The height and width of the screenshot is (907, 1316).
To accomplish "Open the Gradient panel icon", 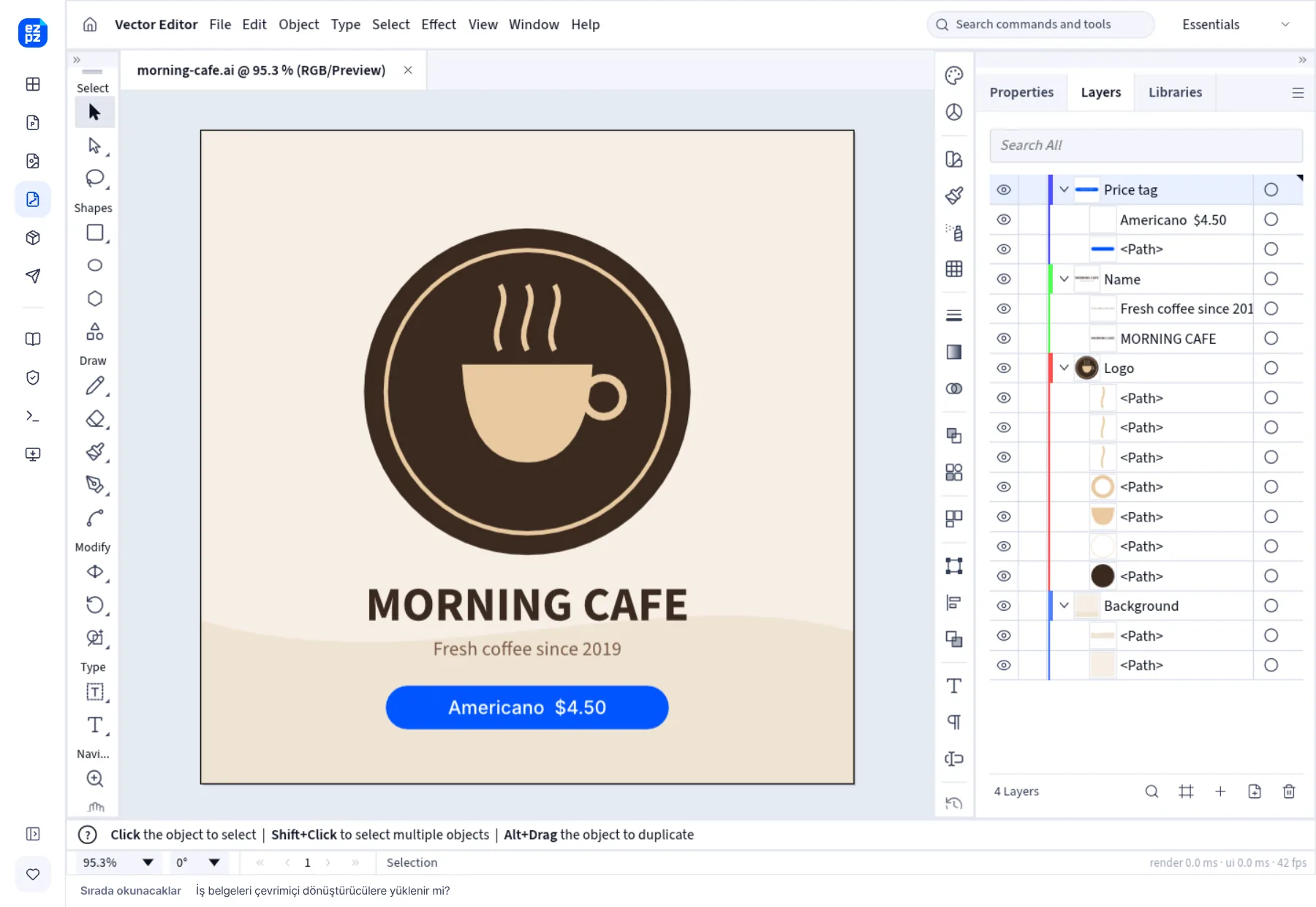I will (x=954, y=352).
